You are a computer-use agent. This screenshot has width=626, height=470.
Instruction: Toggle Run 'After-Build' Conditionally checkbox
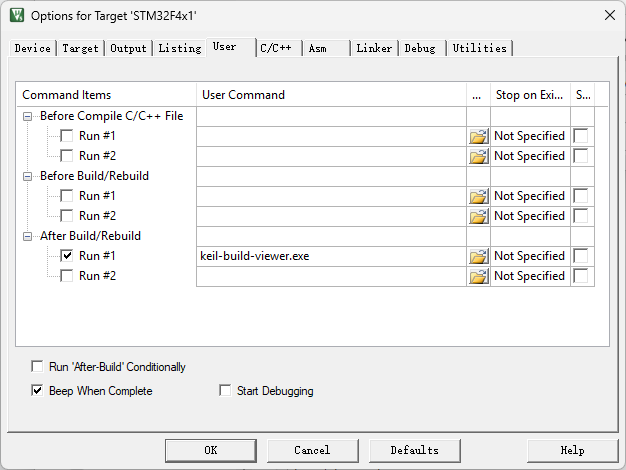pos(37,366)
